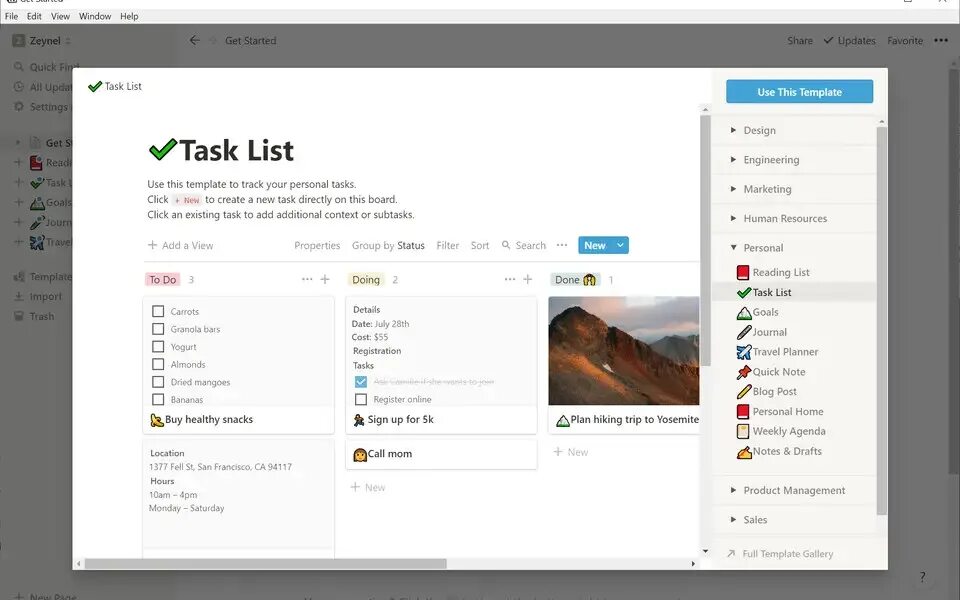Click the Personal Home book icon

[743, 411]
